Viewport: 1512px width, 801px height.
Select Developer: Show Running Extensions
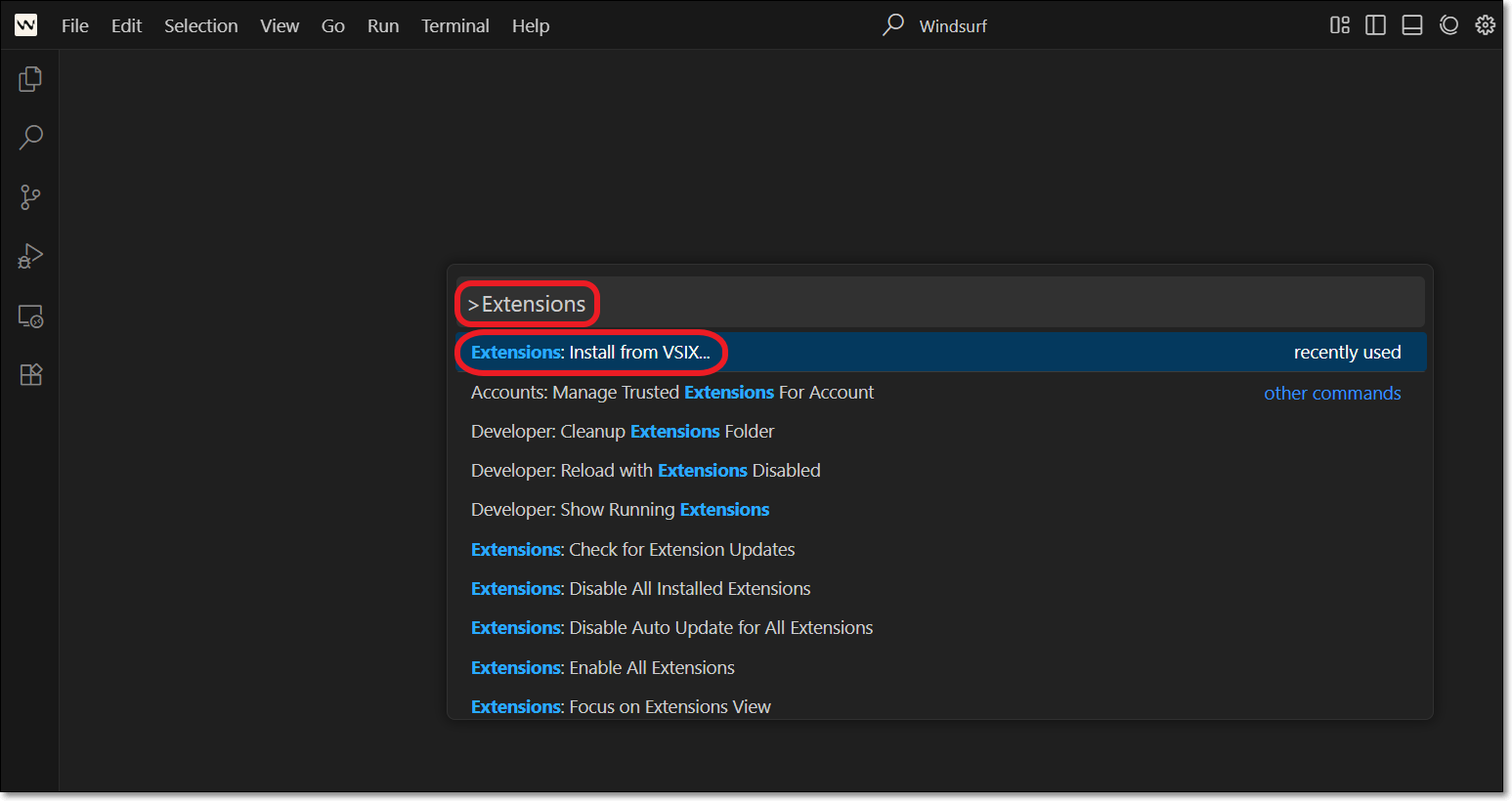[940, 510]
